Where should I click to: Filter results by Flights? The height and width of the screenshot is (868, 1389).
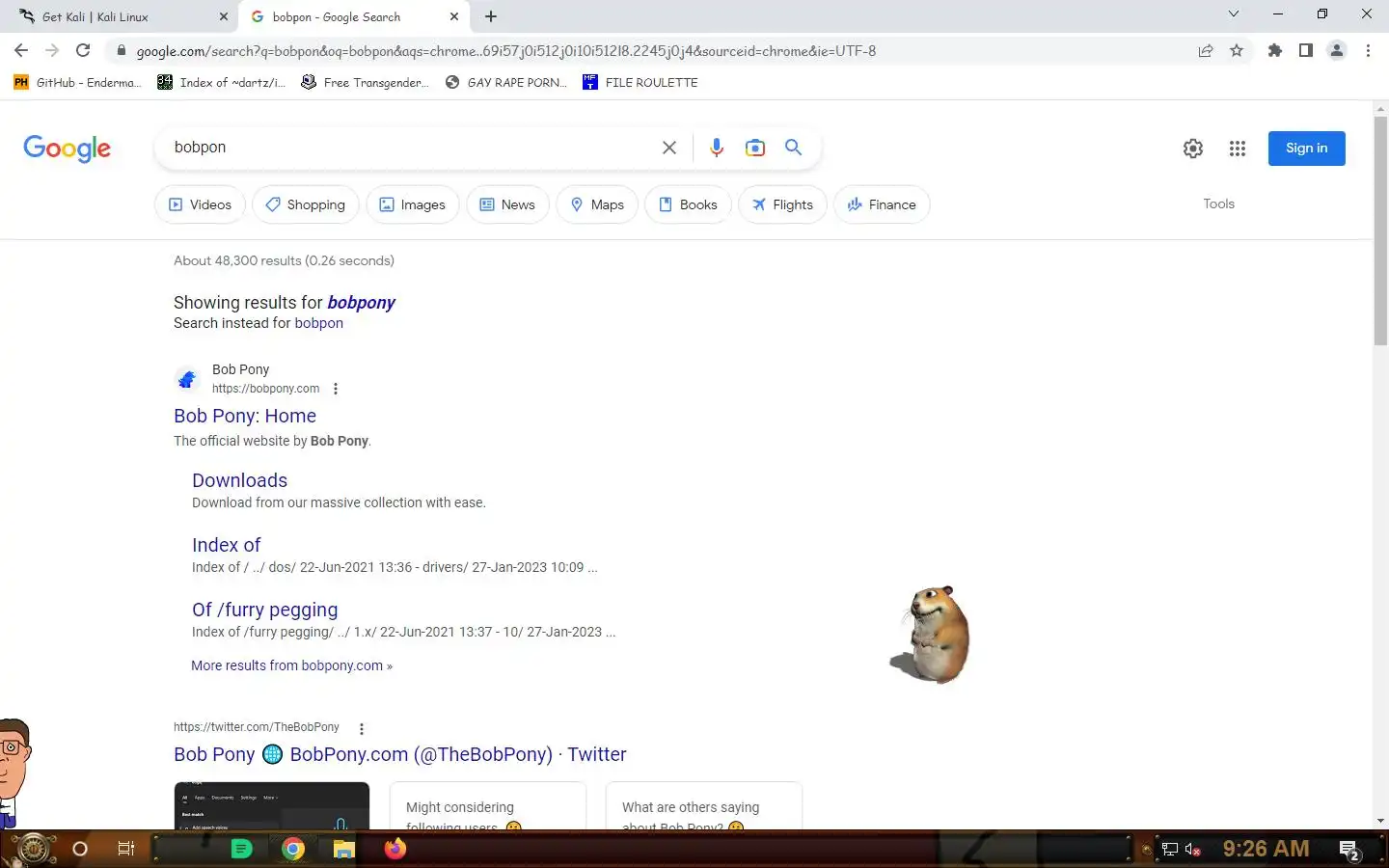point(782,204)
